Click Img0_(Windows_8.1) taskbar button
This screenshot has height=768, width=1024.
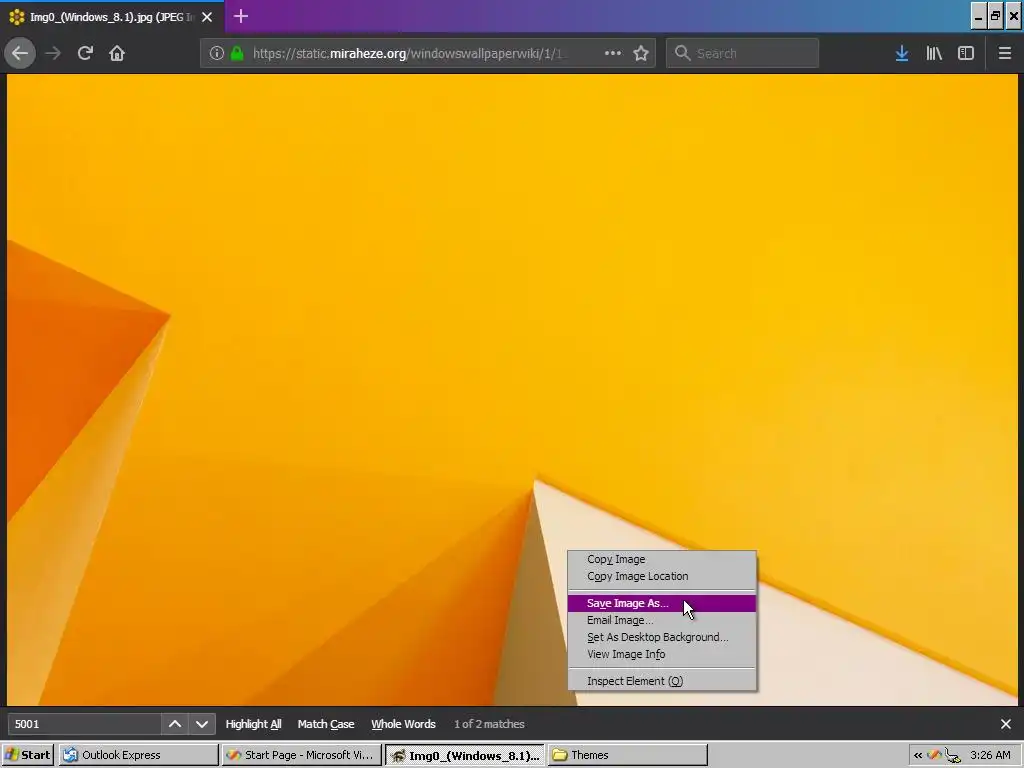point(464,755)
